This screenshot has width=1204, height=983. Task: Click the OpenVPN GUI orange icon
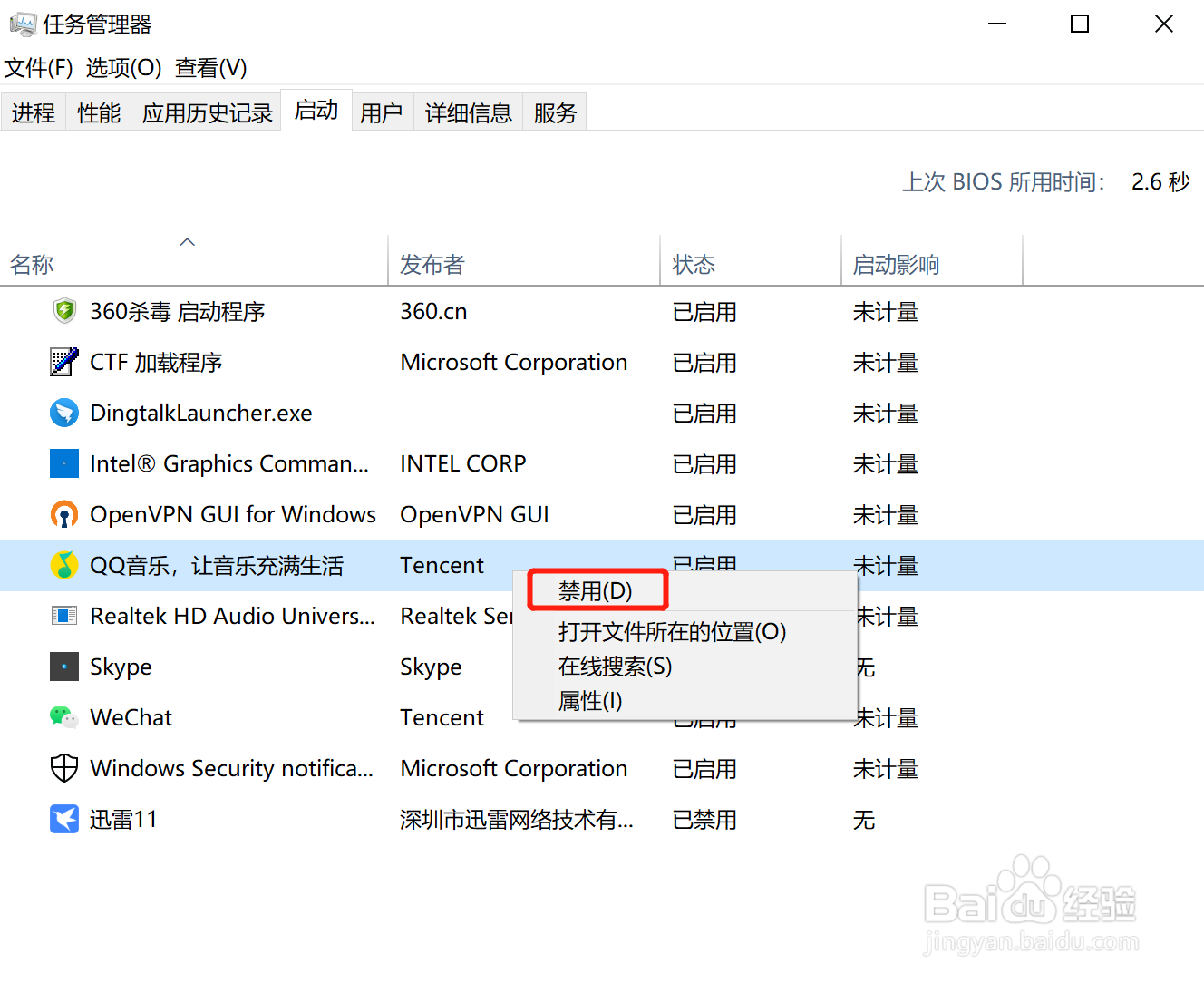pyautogui.click(x=64, y=514)
